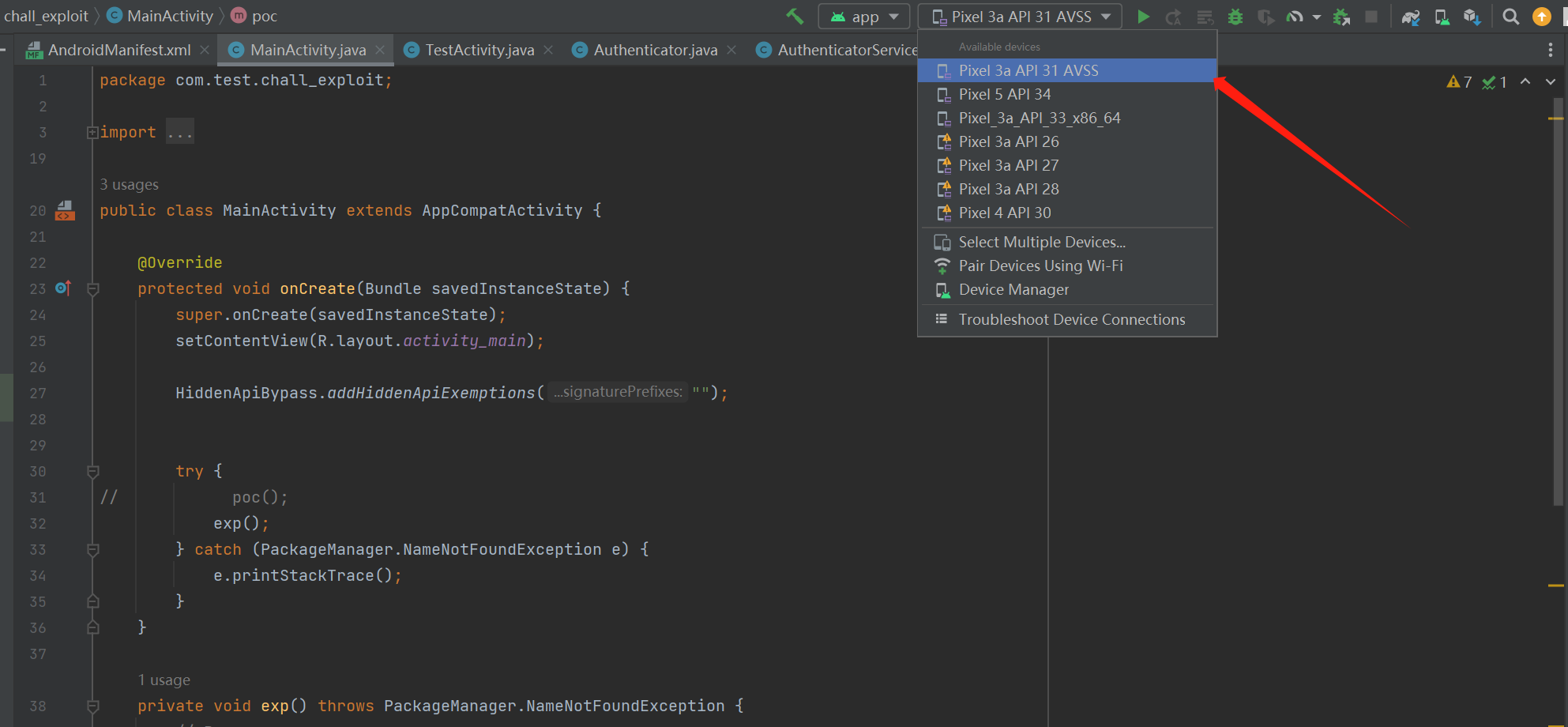The width and height of the screenshot is (1568, 727).
Task: Select Pixel 3a API 28 device
Action: point(1066,189)
